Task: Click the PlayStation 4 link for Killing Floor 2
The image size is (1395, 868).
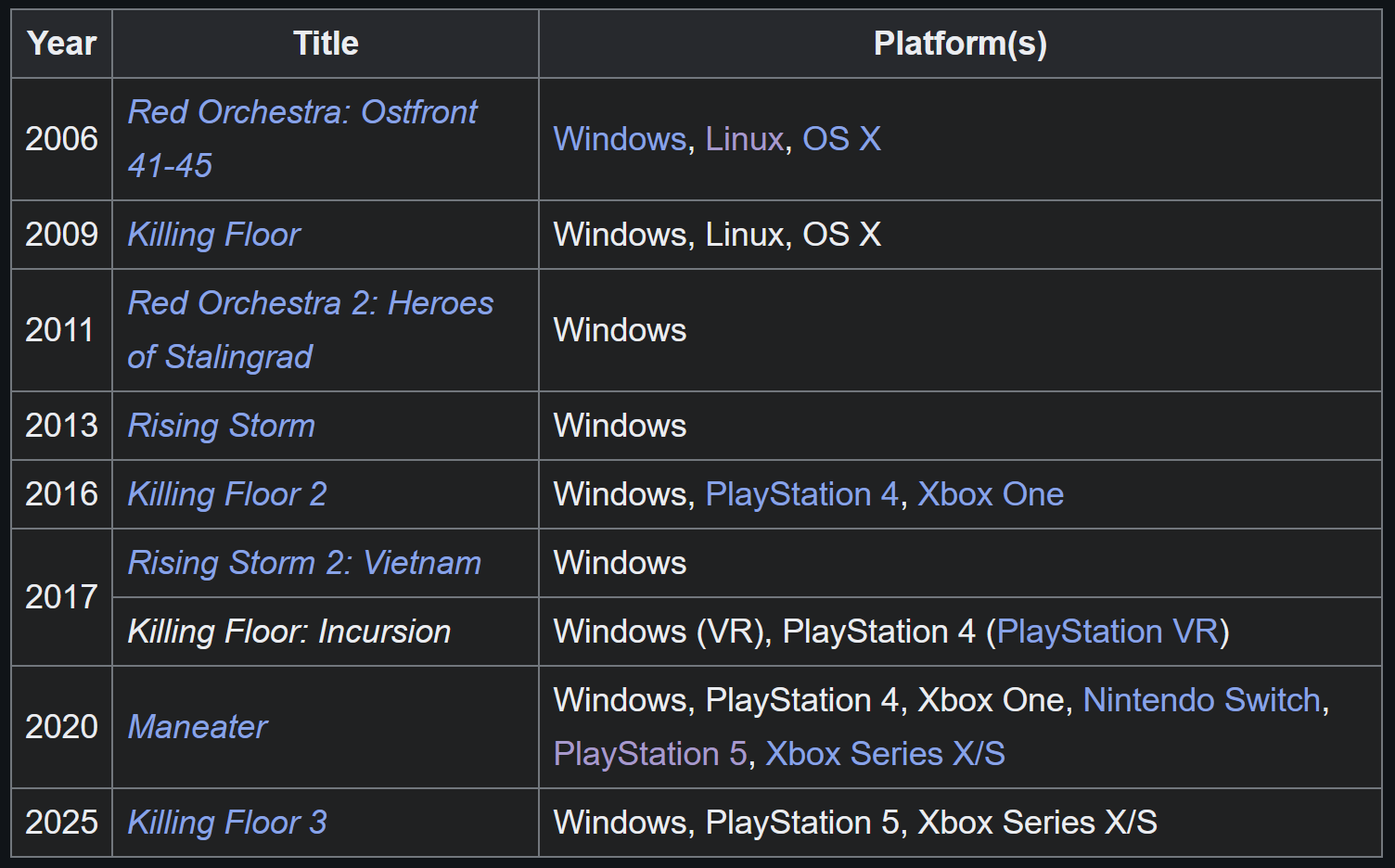Action: [x=802, y=494]
